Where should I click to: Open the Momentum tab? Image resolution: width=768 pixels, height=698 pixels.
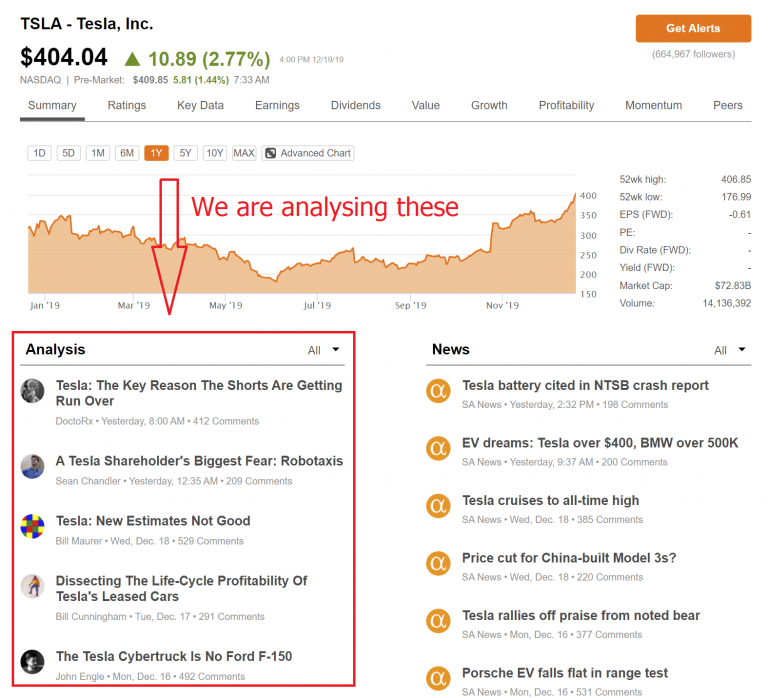click(x=653, y=105)
